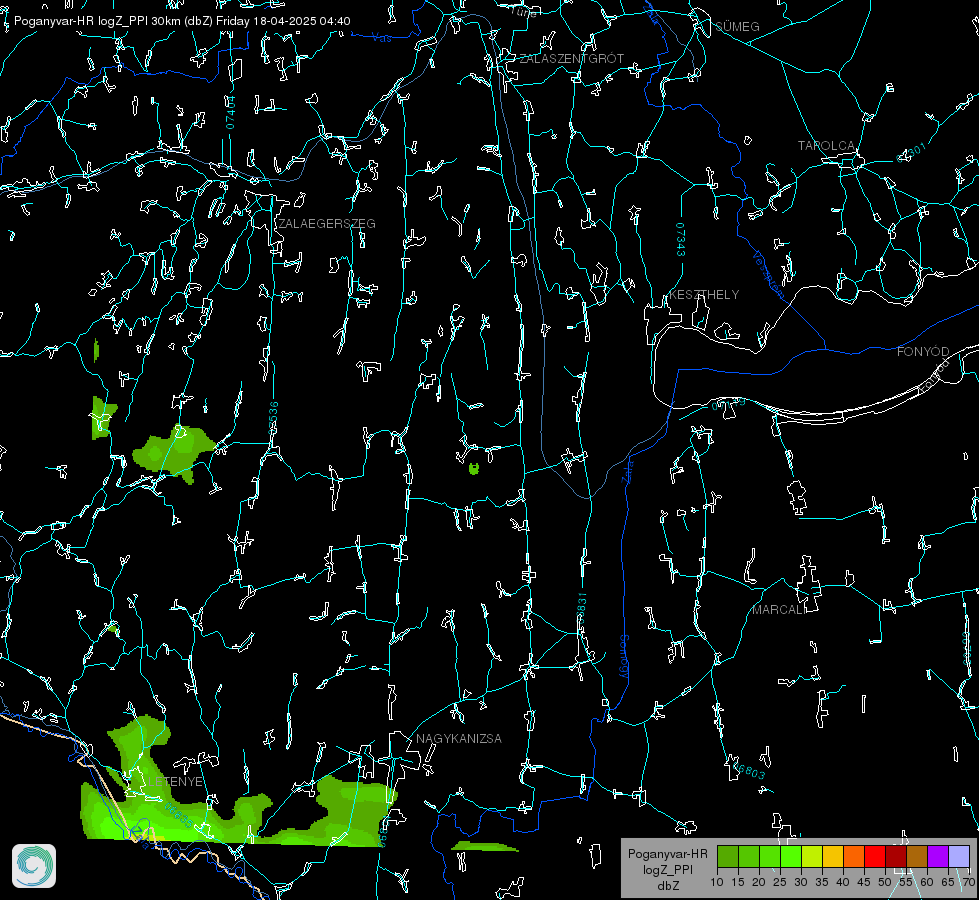Click the Zala river label
The image size is (979, 900).
627,471
